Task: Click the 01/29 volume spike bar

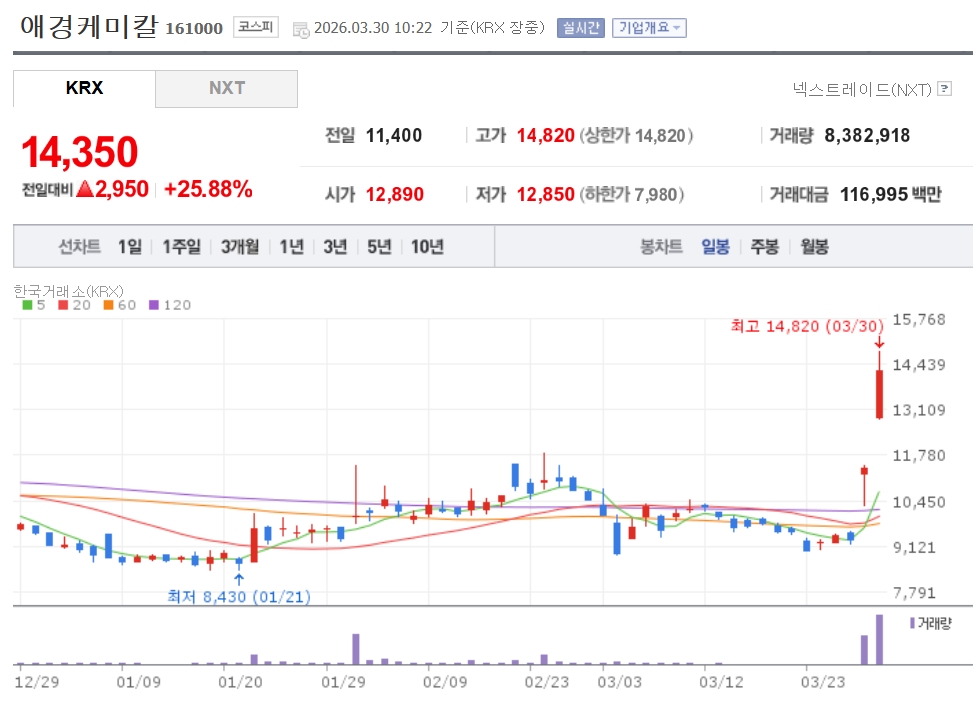Action: coord(356,649)
